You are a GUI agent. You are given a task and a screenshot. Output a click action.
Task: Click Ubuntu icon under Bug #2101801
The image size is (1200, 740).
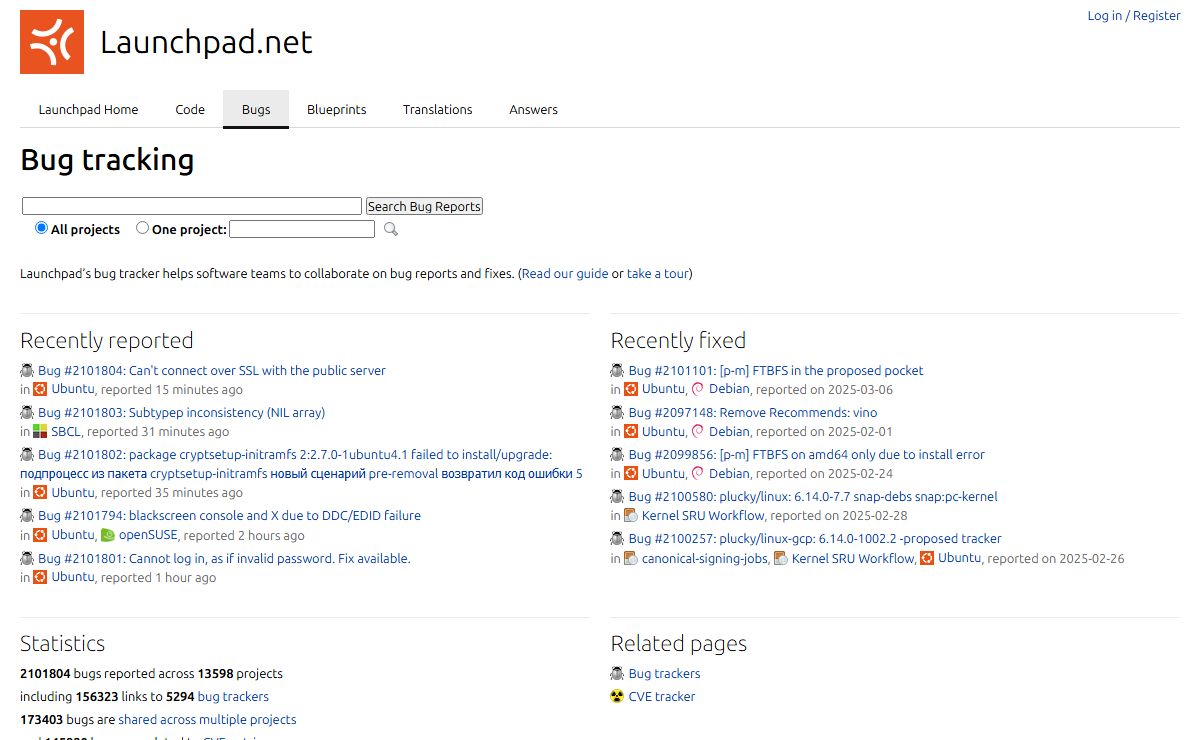40,577
